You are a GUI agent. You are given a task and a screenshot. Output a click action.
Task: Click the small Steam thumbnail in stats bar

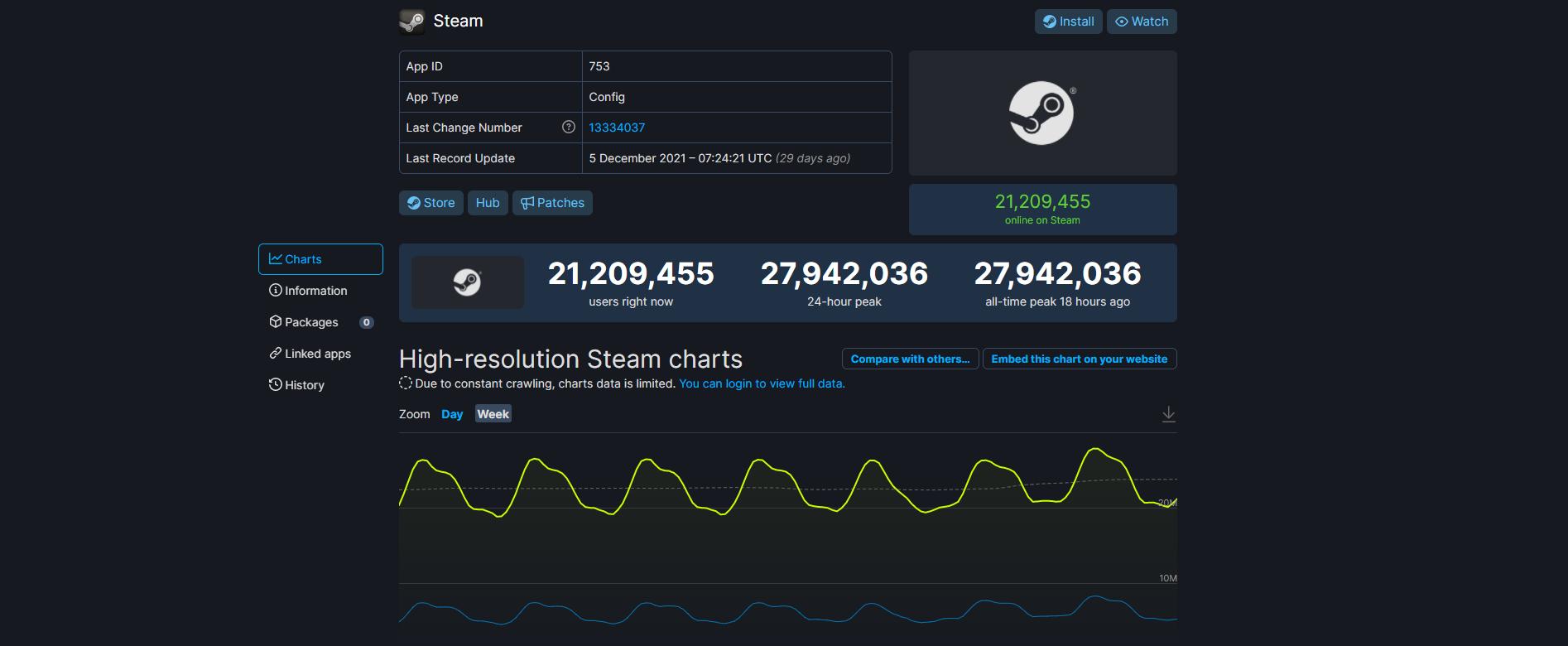click(468, 282)
